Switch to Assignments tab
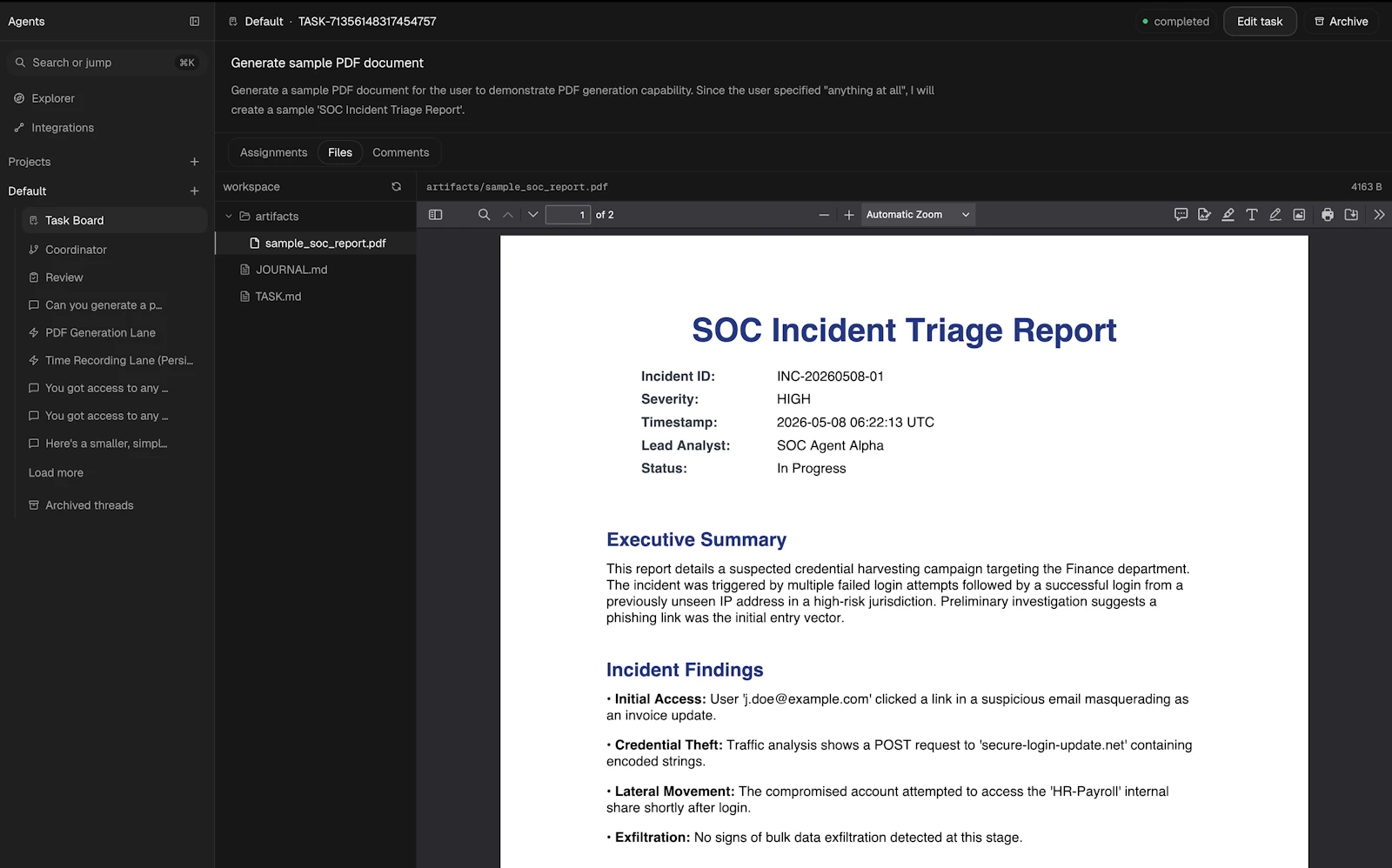This screenshot has height=868, width=1392. click(273, 152)
